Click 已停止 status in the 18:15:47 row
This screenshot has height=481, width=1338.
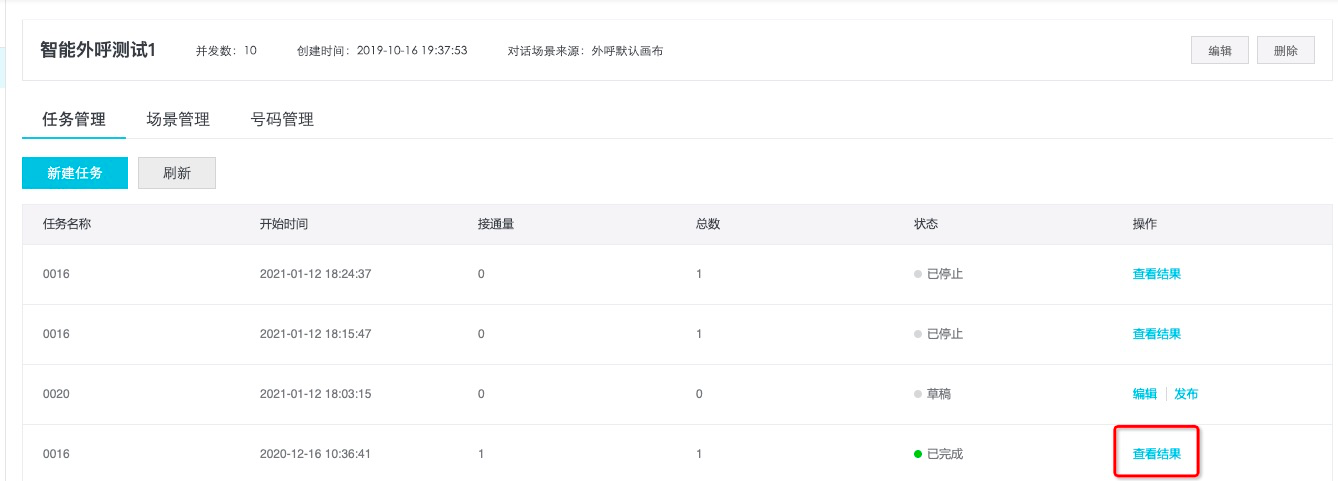(939, 334)
